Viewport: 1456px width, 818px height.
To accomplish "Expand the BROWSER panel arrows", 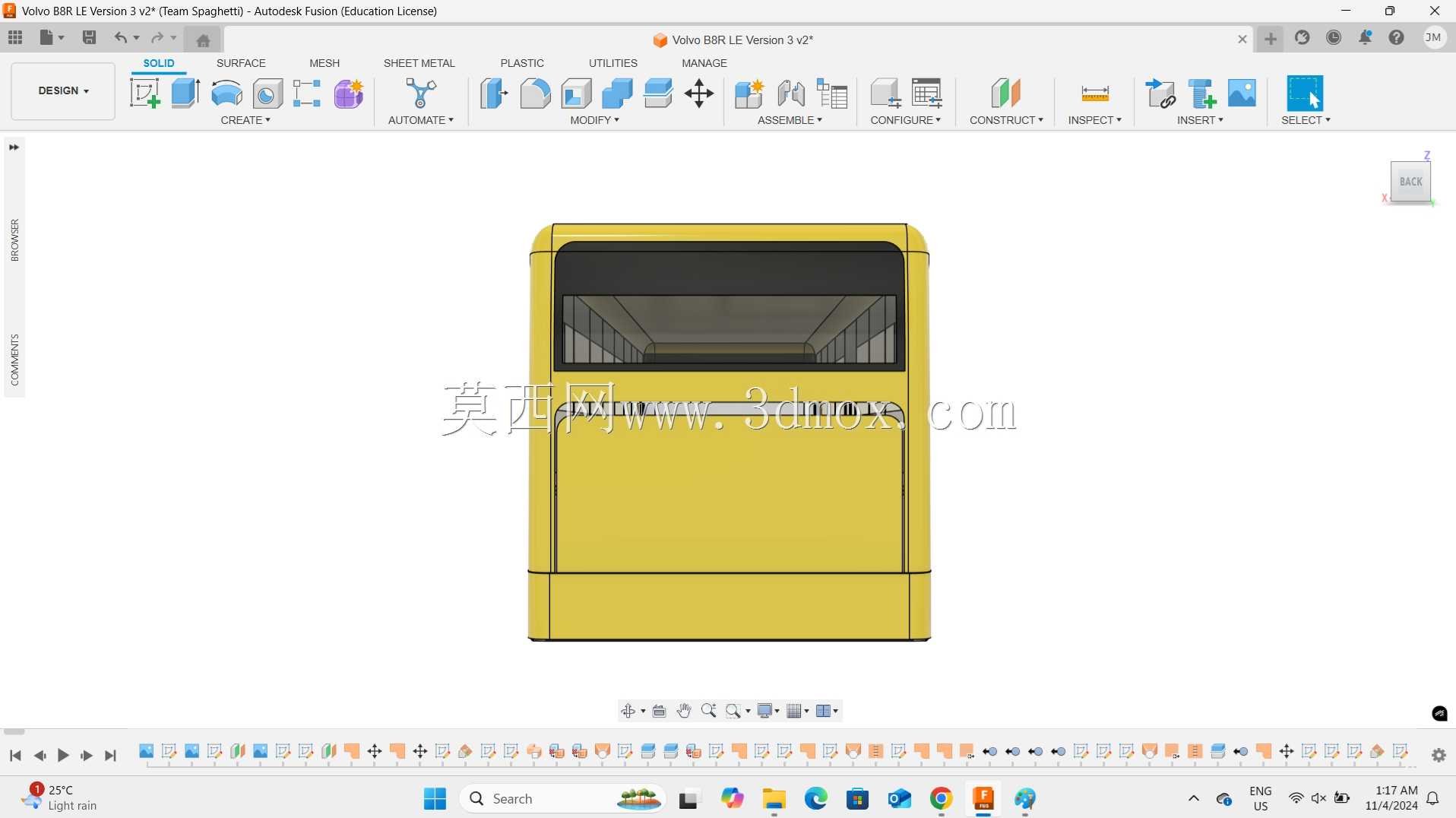I will [x=14, y=147].
